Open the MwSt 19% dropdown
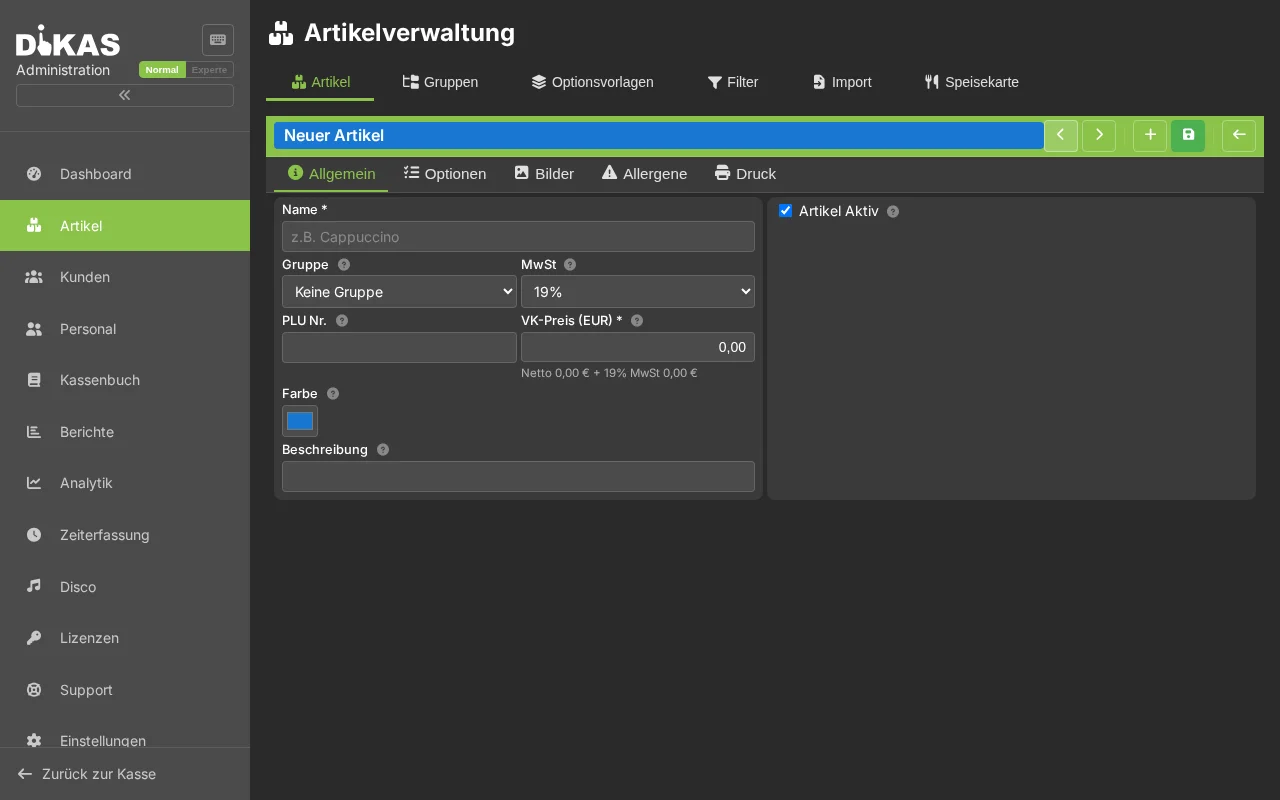Viewport: 1280px width, 800px height. pyautogui.click(x=638, y=292)
